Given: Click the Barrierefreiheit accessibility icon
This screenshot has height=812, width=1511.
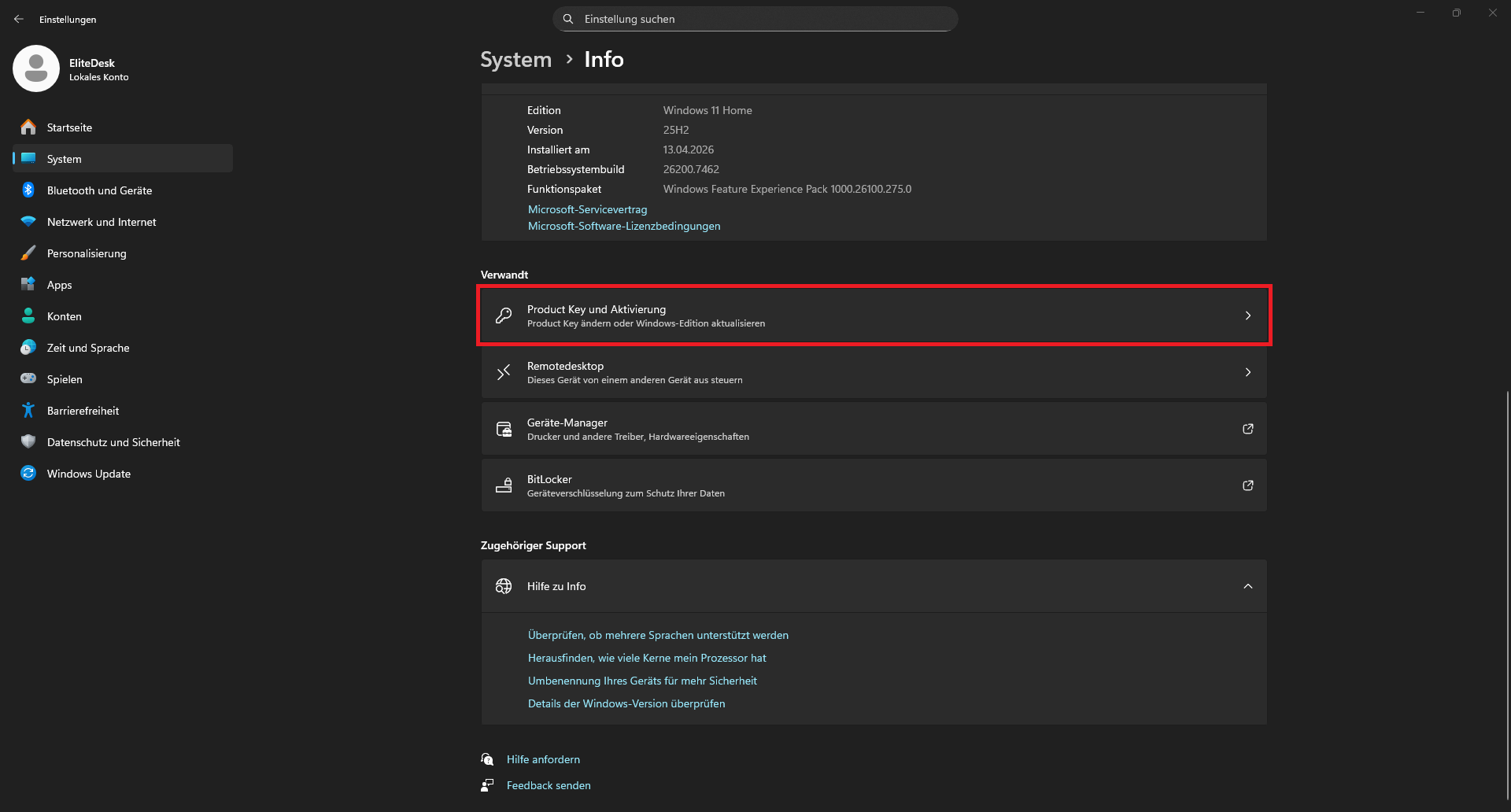Looking at the screenshot, I should [28, 410].
